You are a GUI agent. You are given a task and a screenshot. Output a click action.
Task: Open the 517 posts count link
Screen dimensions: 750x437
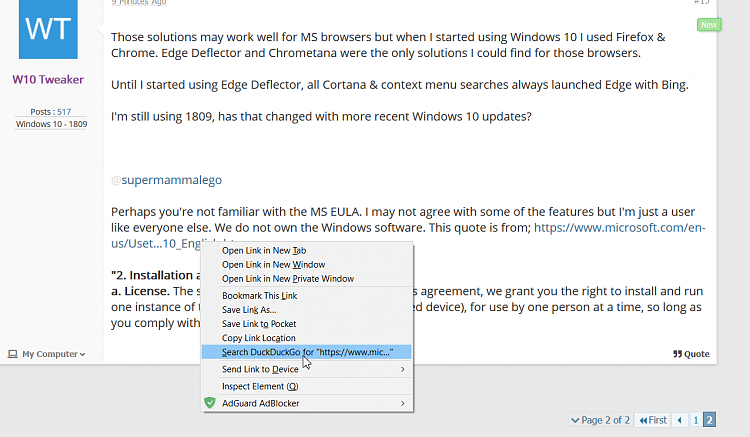pos(64,111)
